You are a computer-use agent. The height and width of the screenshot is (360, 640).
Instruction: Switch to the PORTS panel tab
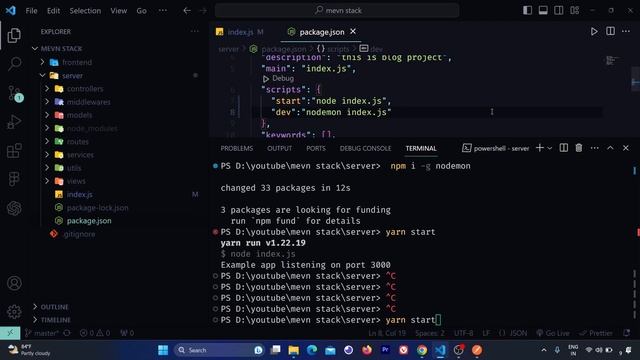coord(316,148)
